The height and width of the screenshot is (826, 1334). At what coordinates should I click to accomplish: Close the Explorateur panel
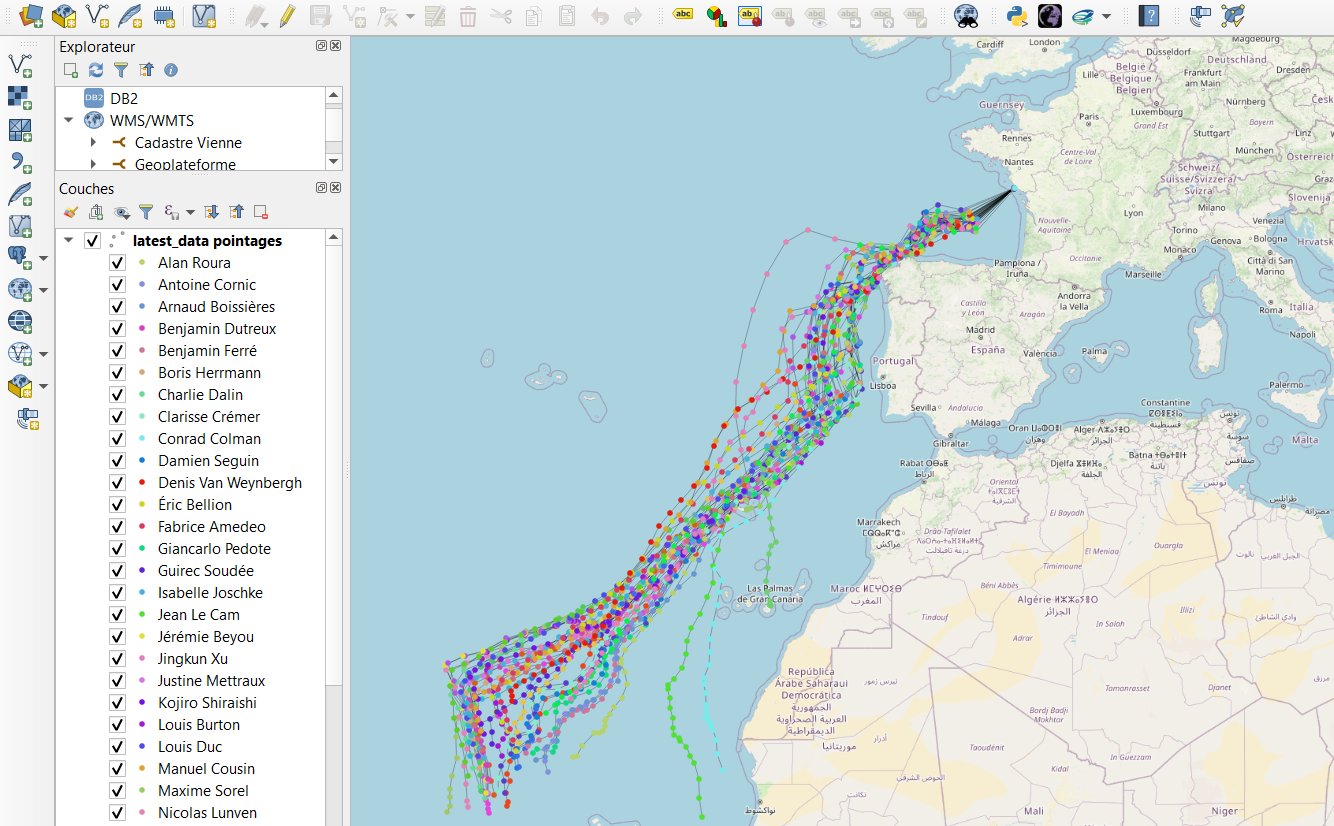pos(336,46)
